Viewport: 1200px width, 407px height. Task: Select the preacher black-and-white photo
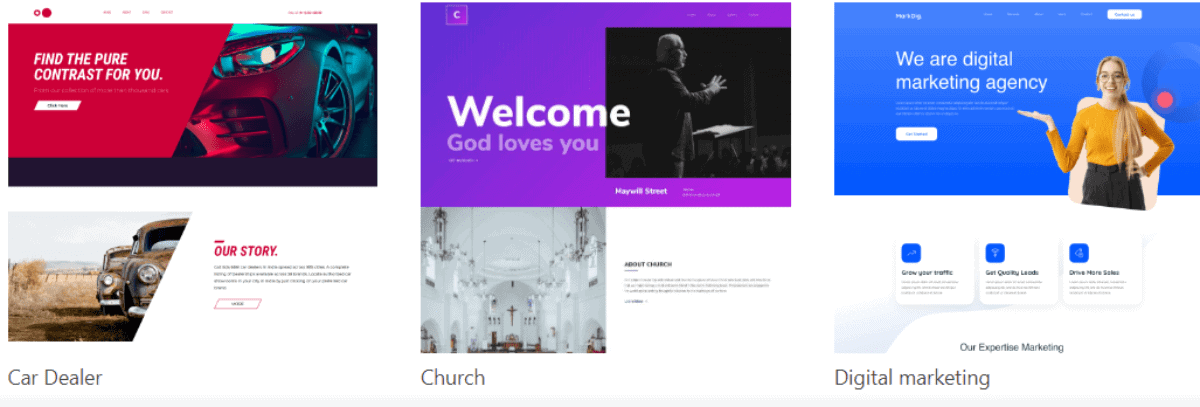coord(698,102)
